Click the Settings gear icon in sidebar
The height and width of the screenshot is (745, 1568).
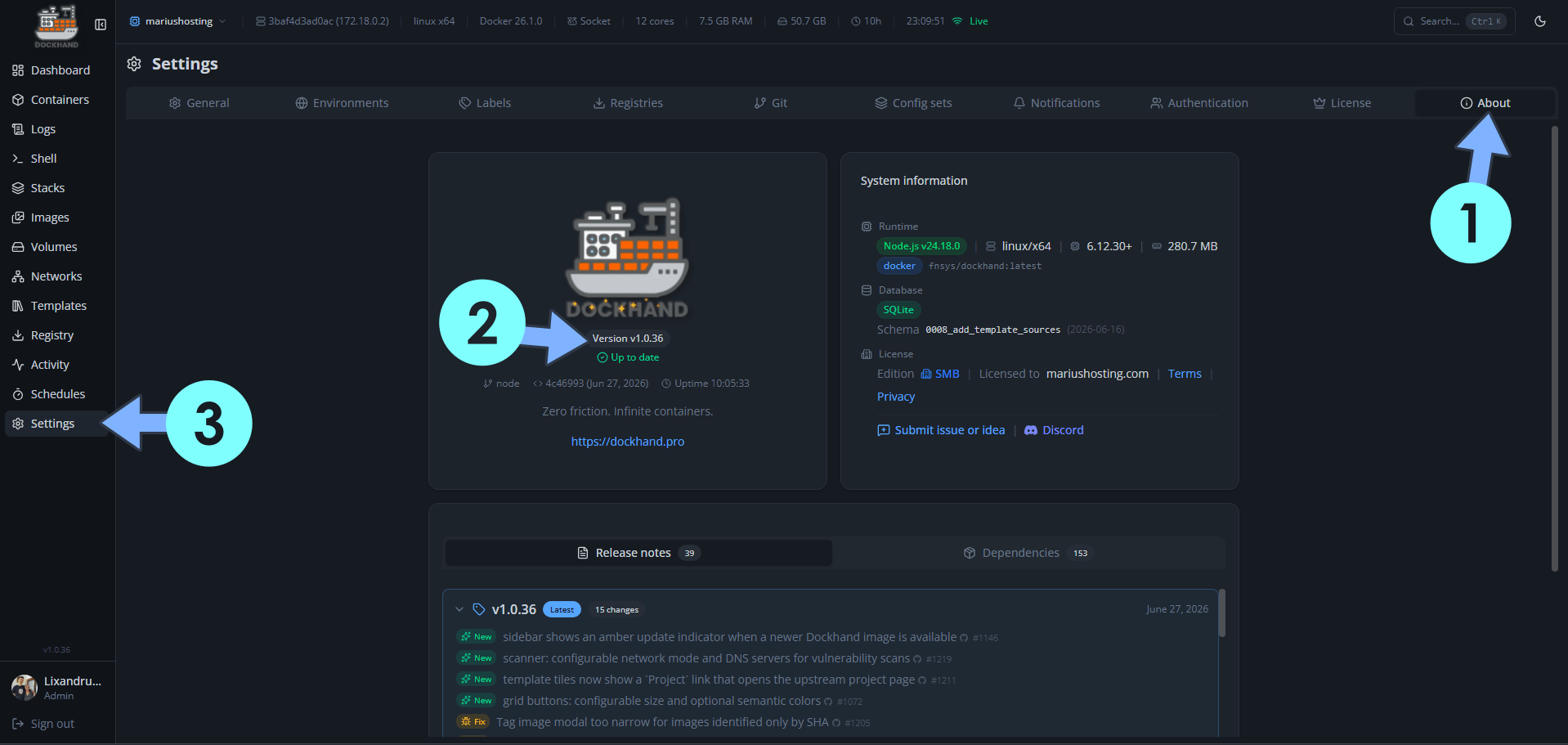point(18,424)
